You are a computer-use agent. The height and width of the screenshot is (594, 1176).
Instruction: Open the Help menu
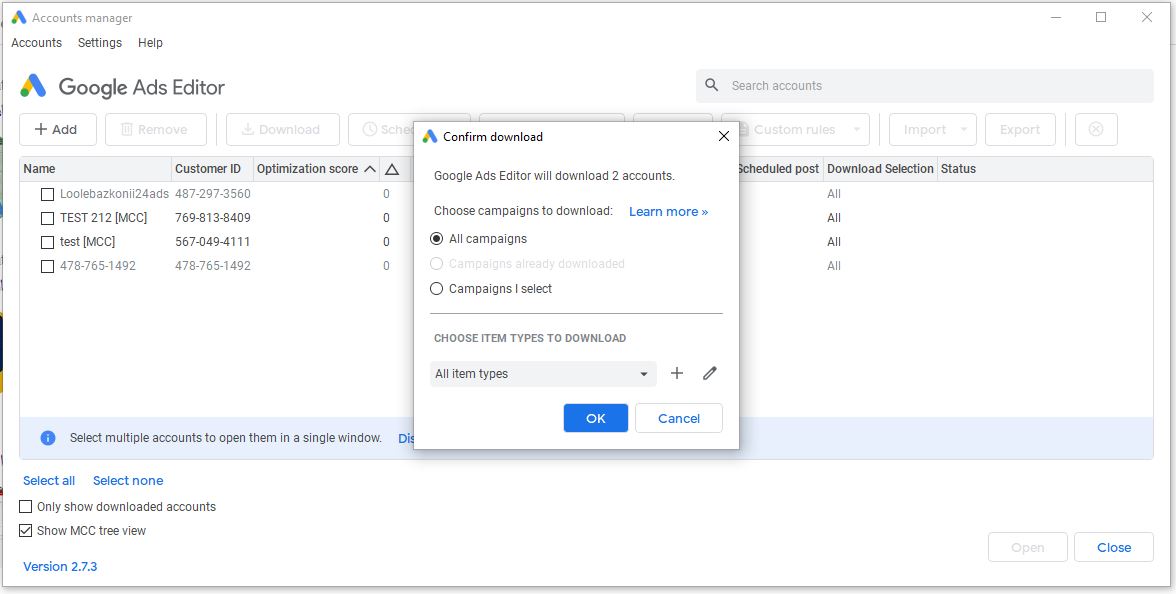(x=150, y=43)
